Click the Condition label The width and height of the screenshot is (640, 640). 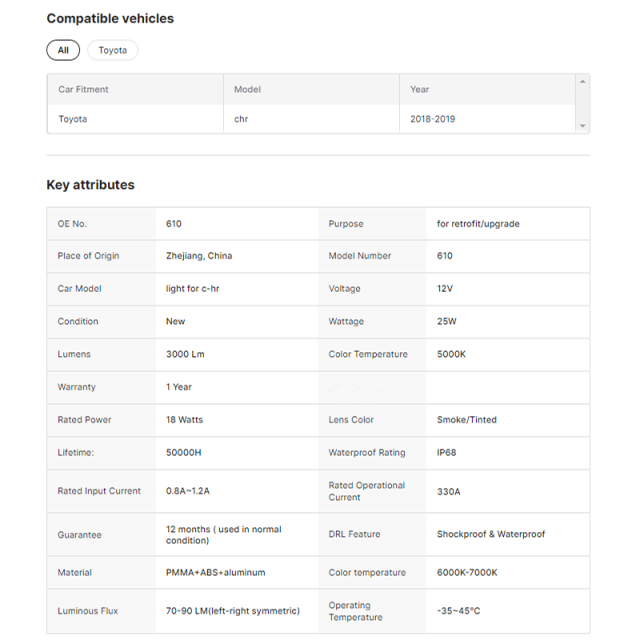[x=78, y=321]
